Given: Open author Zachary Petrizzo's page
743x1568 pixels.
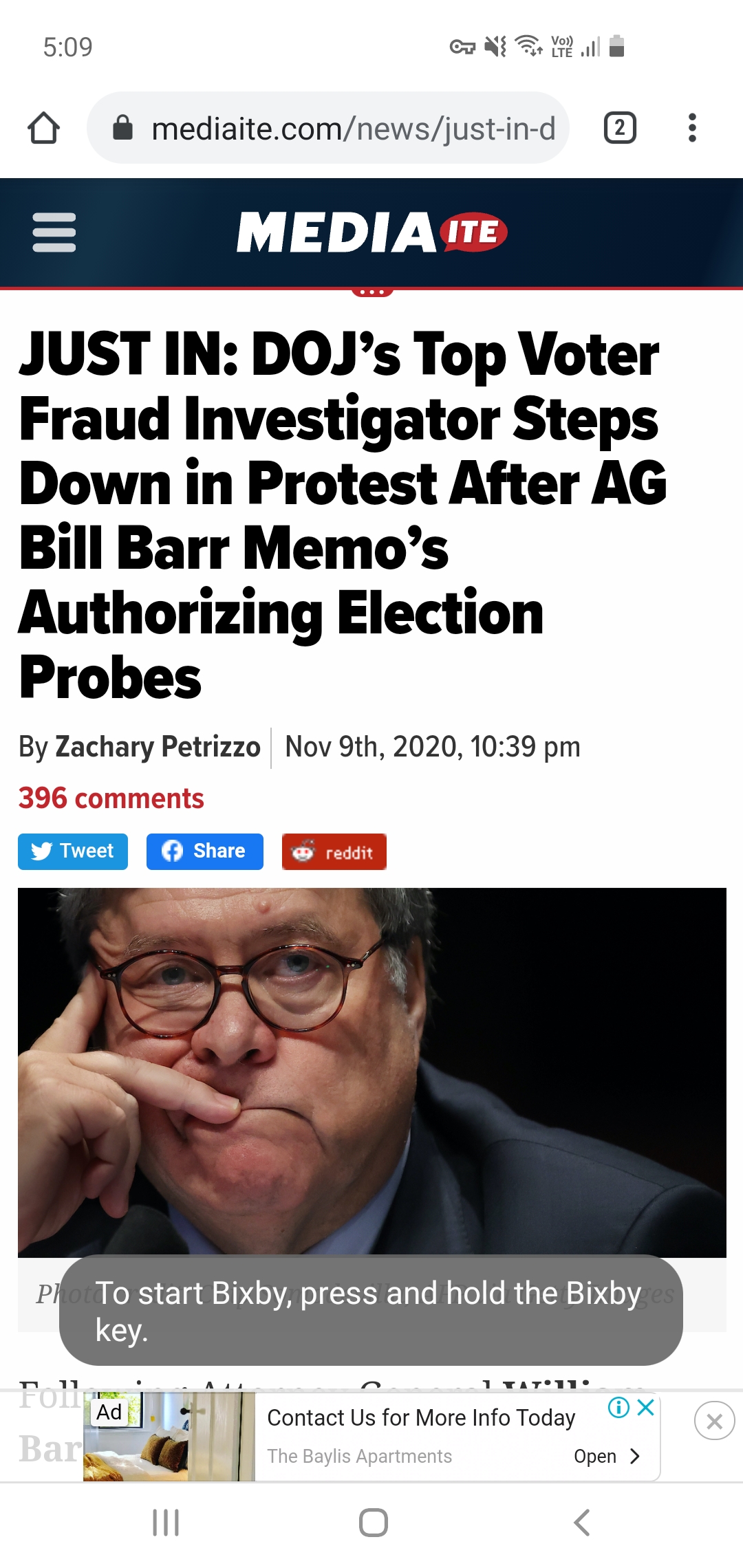Looking at the screenshot, I should coord(158,747).
